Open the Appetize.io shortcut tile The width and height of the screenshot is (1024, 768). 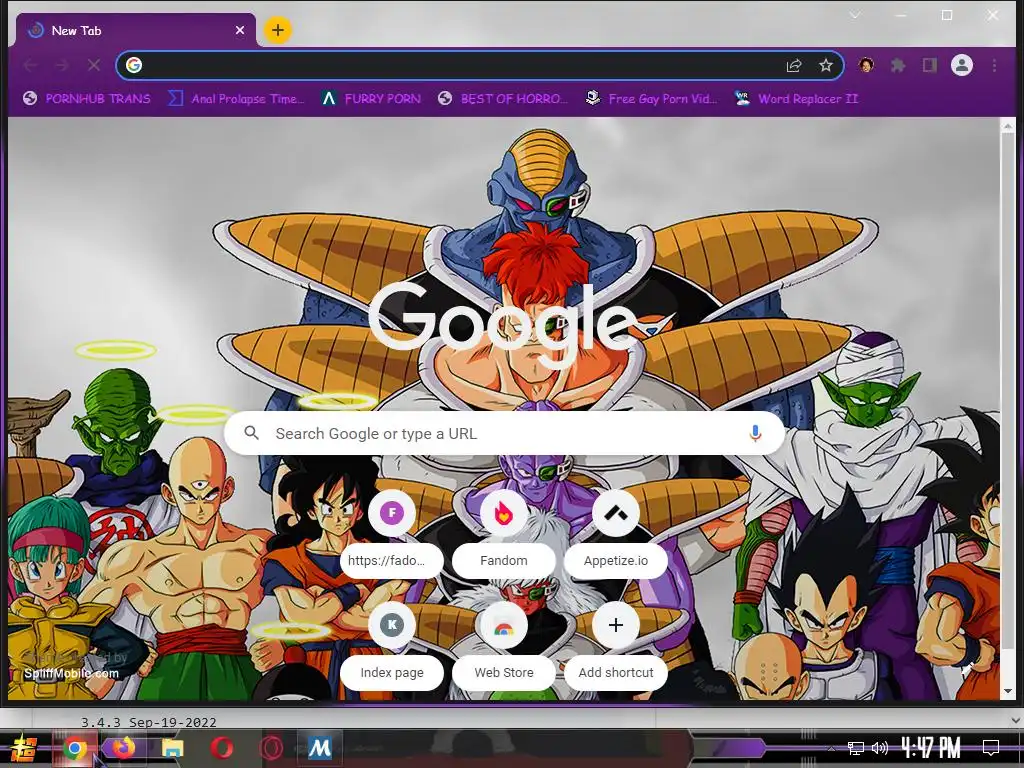point(616,532)
